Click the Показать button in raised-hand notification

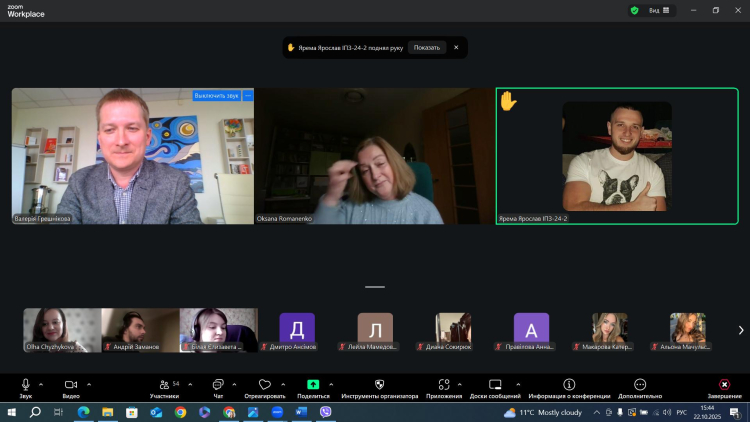coord(427,47)
